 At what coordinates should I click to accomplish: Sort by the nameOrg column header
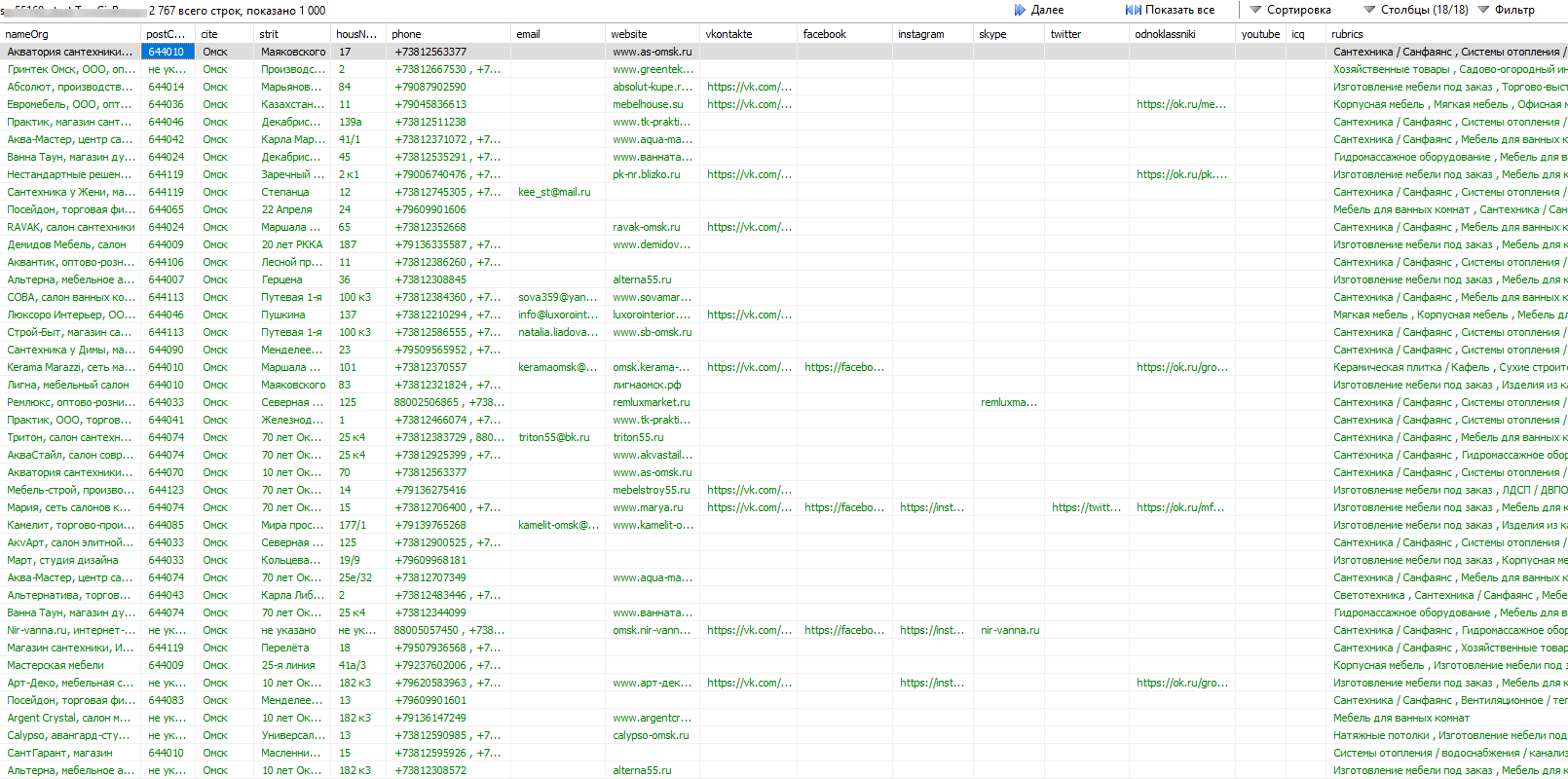coord(71,34)
